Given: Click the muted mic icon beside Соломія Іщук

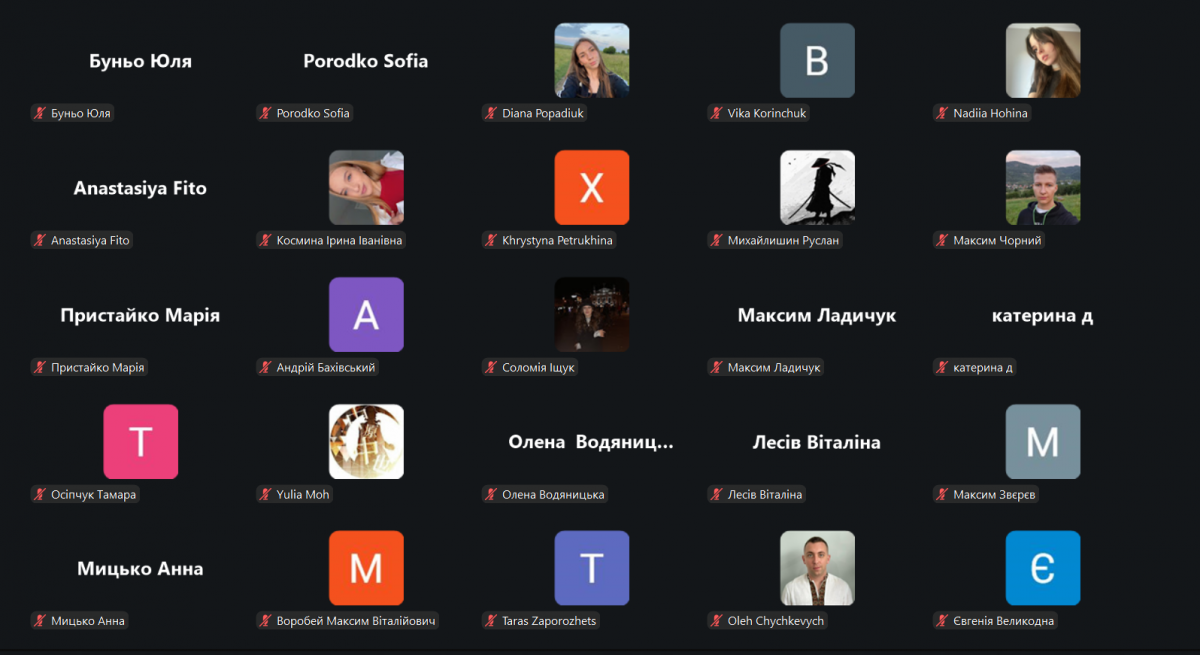Looking at the screenshot, I should [491, 368].
